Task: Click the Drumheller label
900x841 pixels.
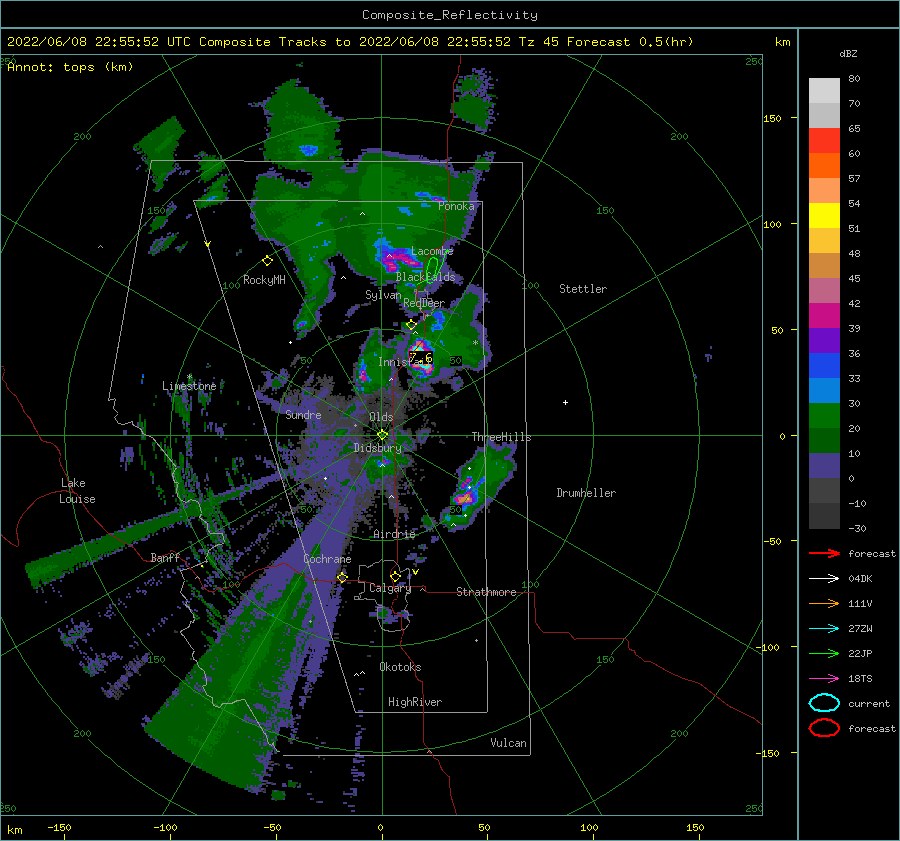Action: 586,493
